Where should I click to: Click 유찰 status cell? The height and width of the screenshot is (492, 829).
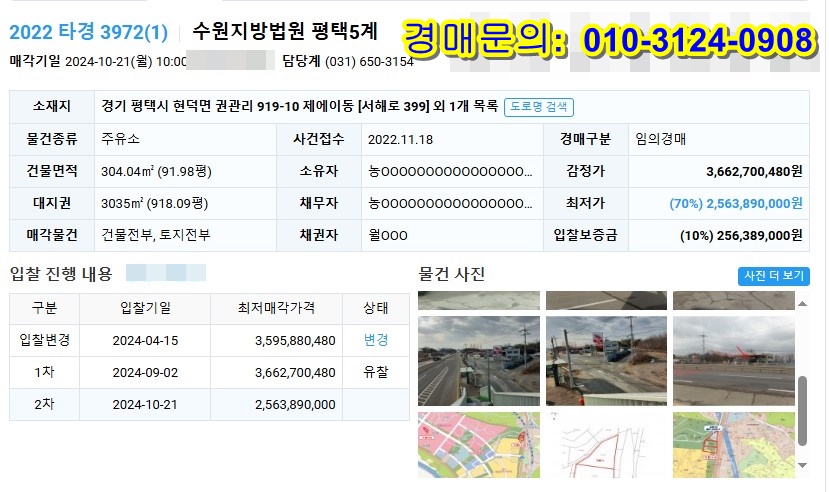pyautogui.click(x=376, y=372)
